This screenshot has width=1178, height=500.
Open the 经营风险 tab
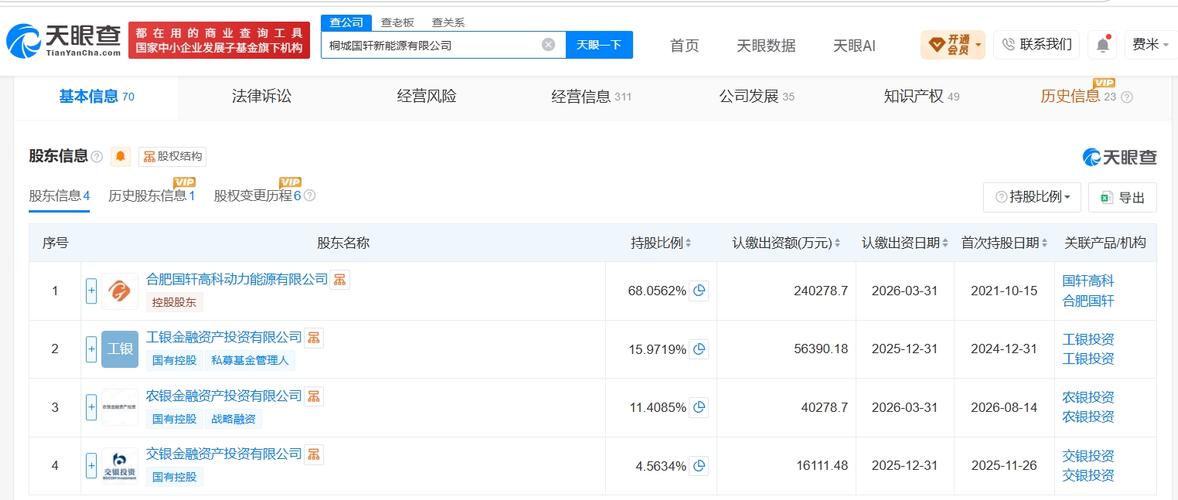427,97
